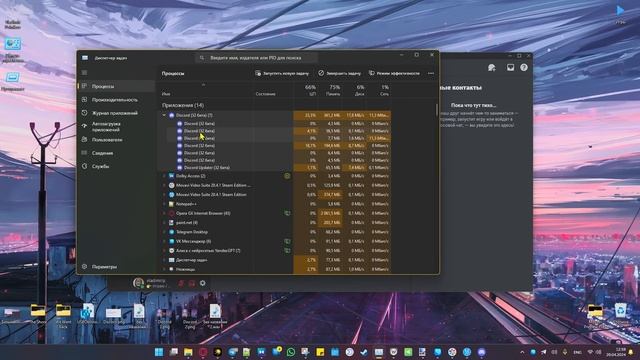Toggle microphone mute in Discord user panel
The image size is (640, 360).
pos(181,283)
